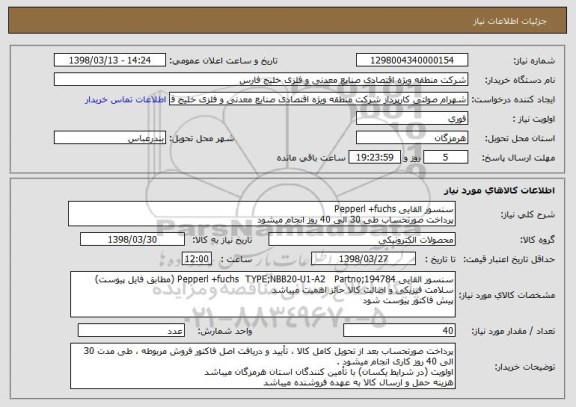Click the delivery province field هرمزگان
The width and height of the screenshot is (576, 407).
[x=412, y=138]
